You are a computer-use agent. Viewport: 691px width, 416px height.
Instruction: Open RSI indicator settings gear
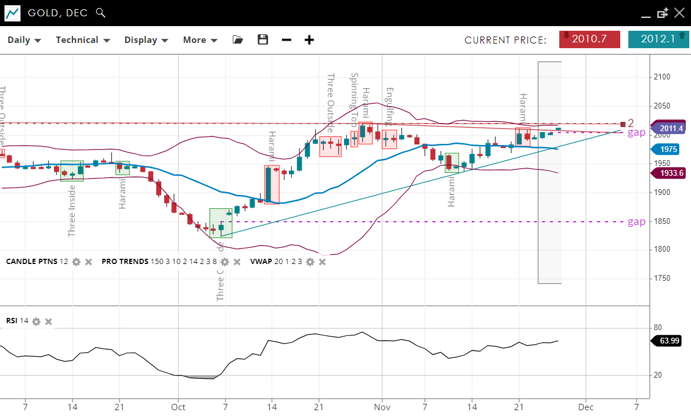click(36, 321)
